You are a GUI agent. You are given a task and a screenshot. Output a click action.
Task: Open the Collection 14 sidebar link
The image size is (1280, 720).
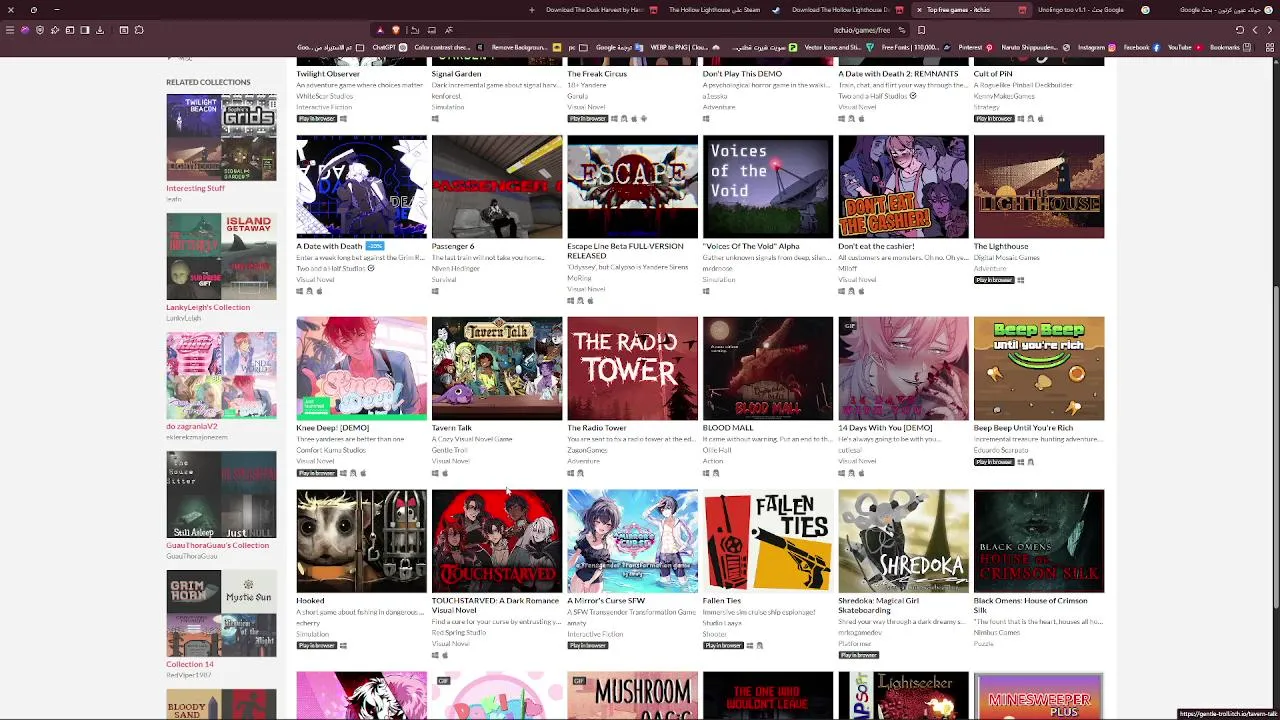pos(190,664)
